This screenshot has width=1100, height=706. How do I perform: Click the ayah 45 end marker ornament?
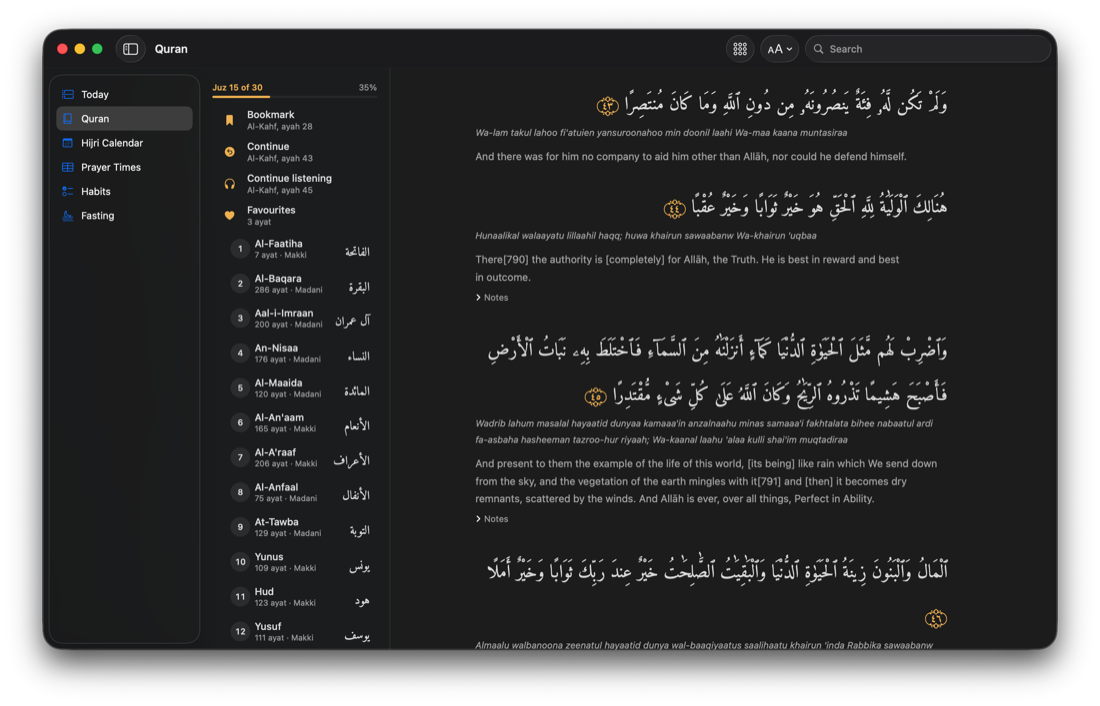595,397
